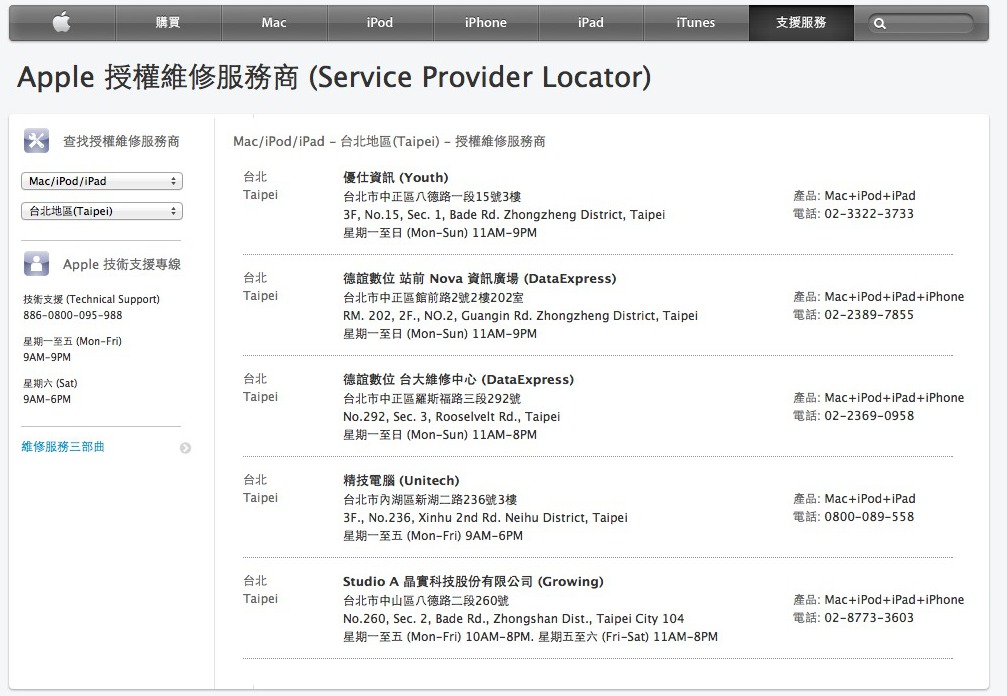The image size is (1007, 696).
Task: Open the Apple logo home link
Action: [62, 22]
